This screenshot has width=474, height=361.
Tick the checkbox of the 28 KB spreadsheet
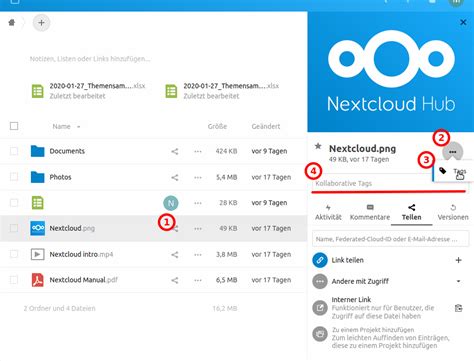(14, 202)
